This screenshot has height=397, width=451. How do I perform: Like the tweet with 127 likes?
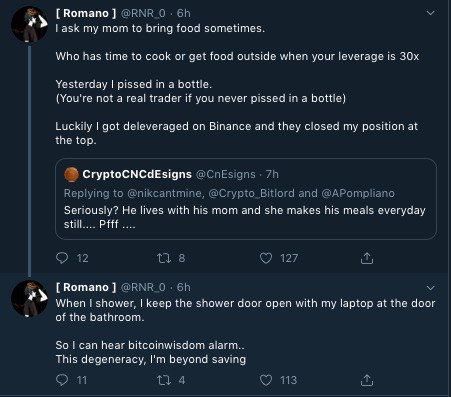pos(266,258)
